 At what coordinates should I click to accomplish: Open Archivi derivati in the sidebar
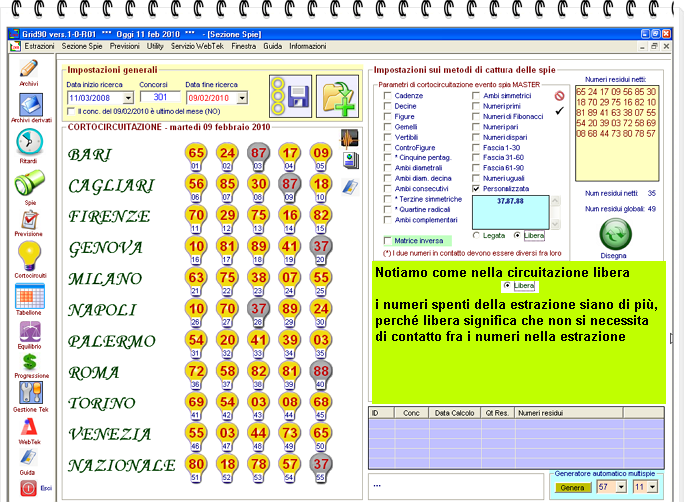[x=28, y=105]
